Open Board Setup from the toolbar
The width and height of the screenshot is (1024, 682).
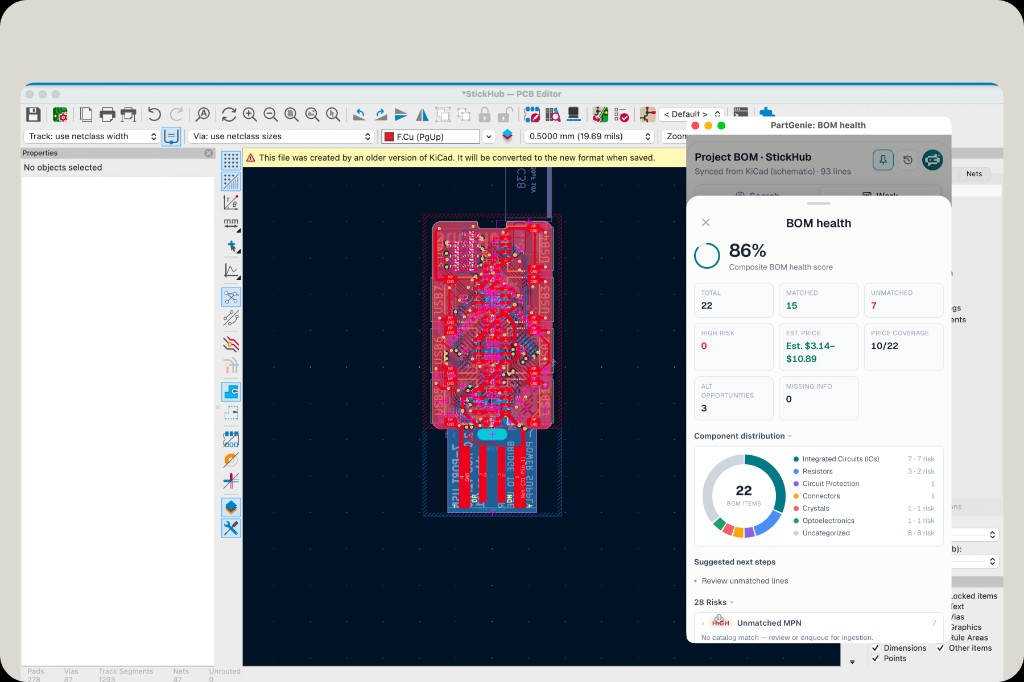point(60,114)
